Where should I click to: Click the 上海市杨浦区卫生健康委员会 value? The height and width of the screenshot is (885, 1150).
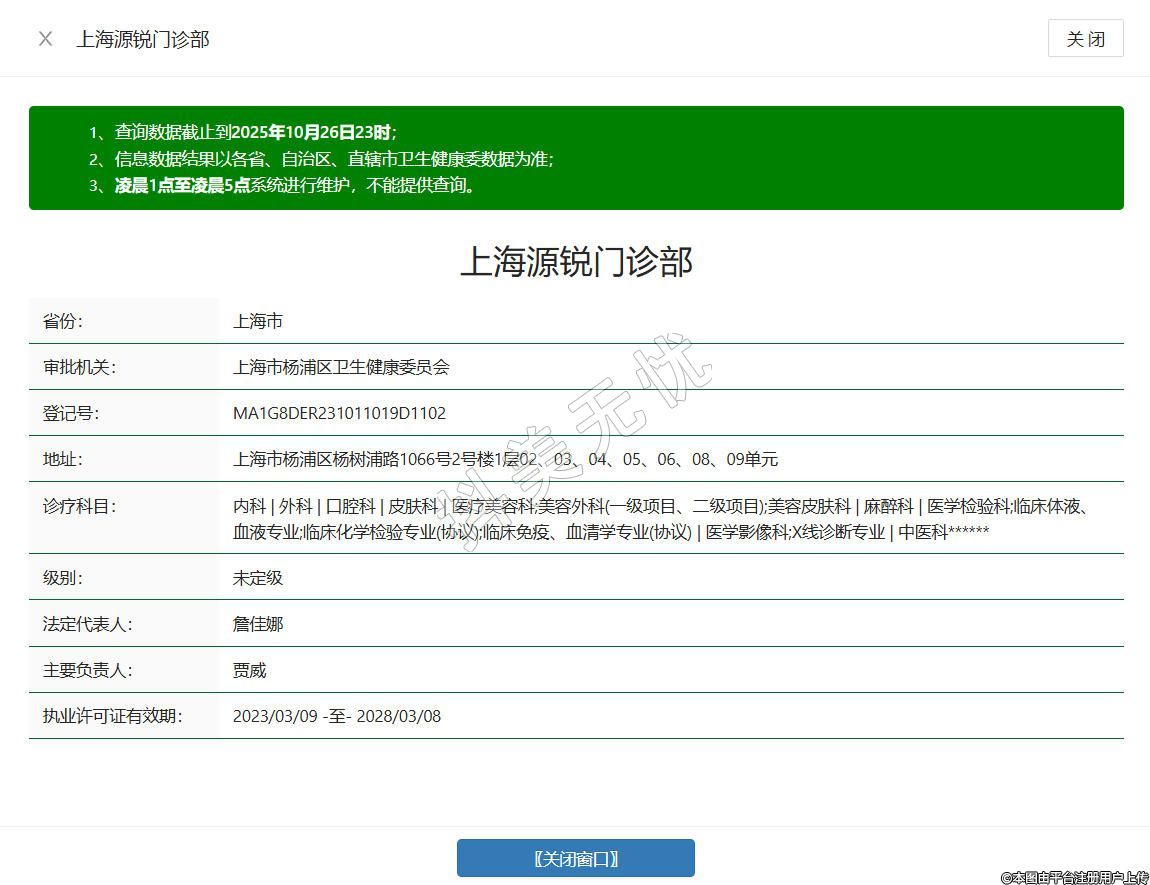point(341,367)
